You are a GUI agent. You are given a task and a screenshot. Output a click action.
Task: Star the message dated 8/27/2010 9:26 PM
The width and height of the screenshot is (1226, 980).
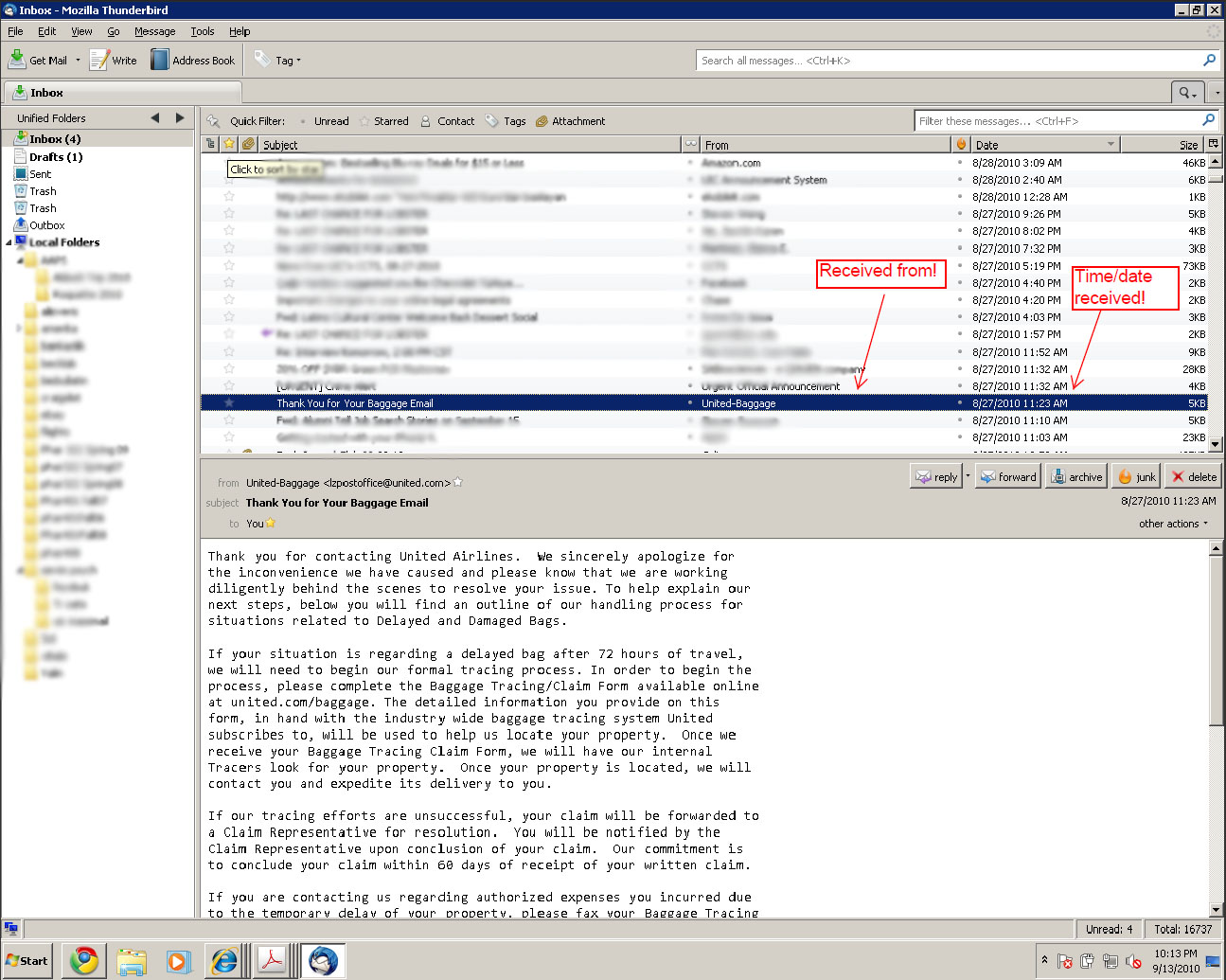[x=229, y=213]
